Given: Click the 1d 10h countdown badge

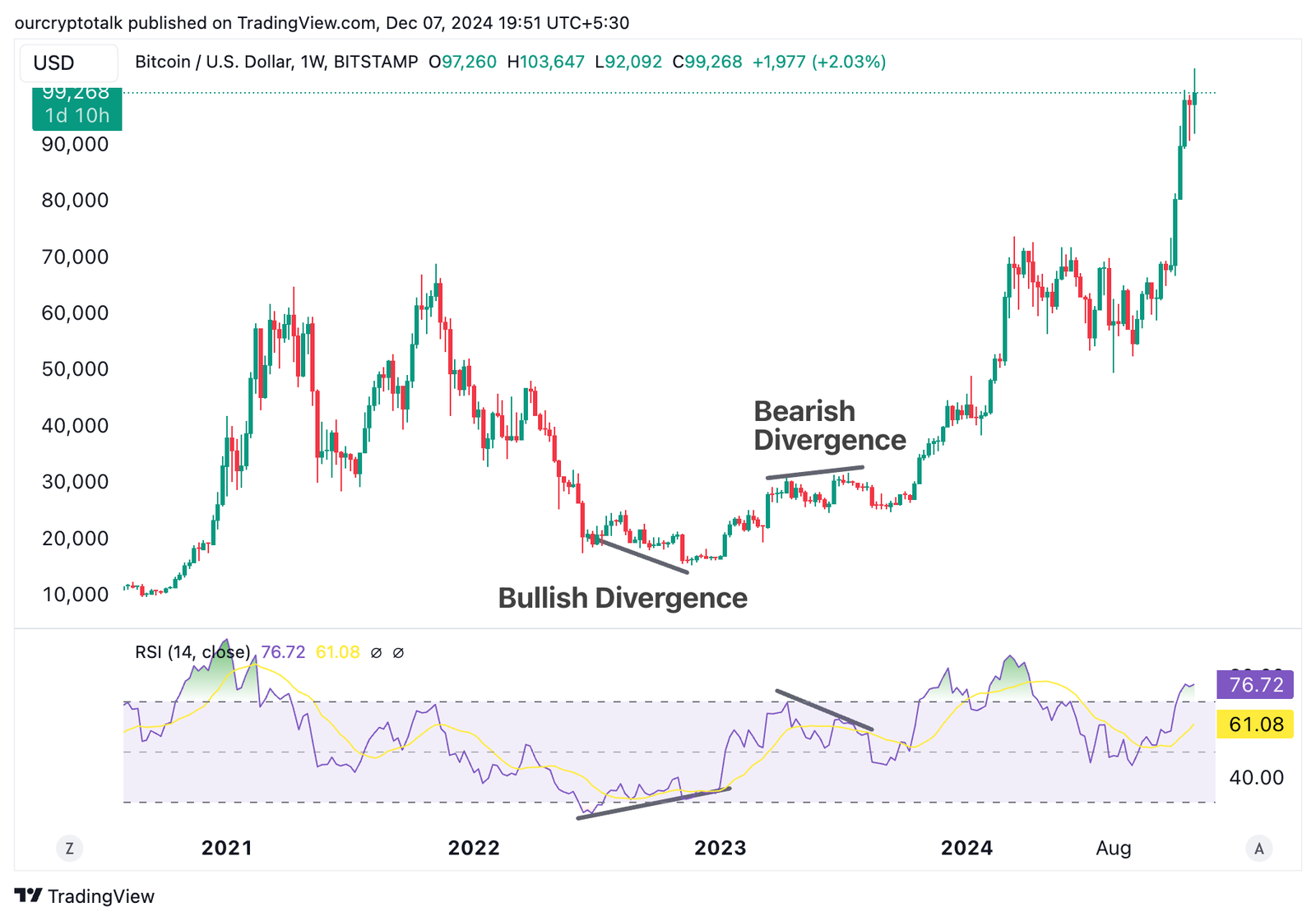Looking at the screenshot, I should click(76, 116).
